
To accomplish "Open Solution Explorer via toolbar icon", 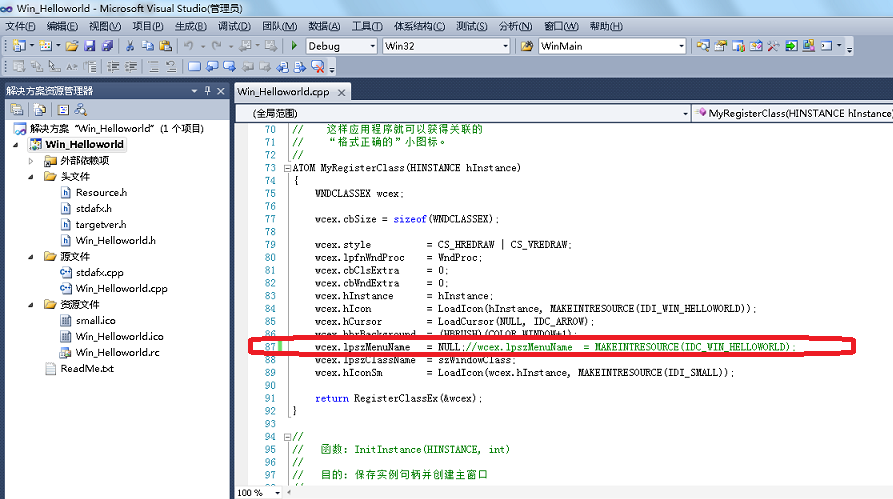I will coord(703,46).
